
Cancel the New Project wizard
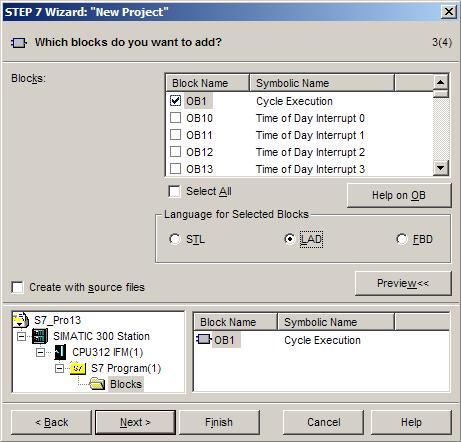[x=323, y=422]
